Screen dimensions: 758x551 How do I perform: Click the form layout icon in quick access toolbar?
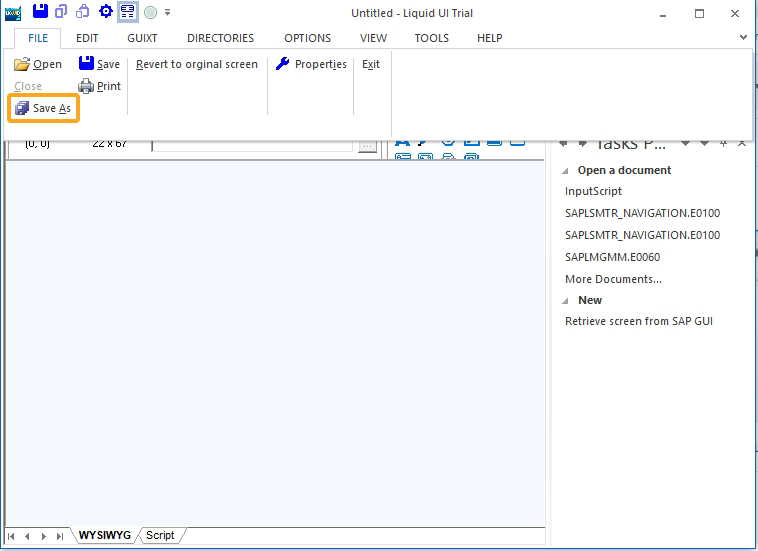pos(127,12)
